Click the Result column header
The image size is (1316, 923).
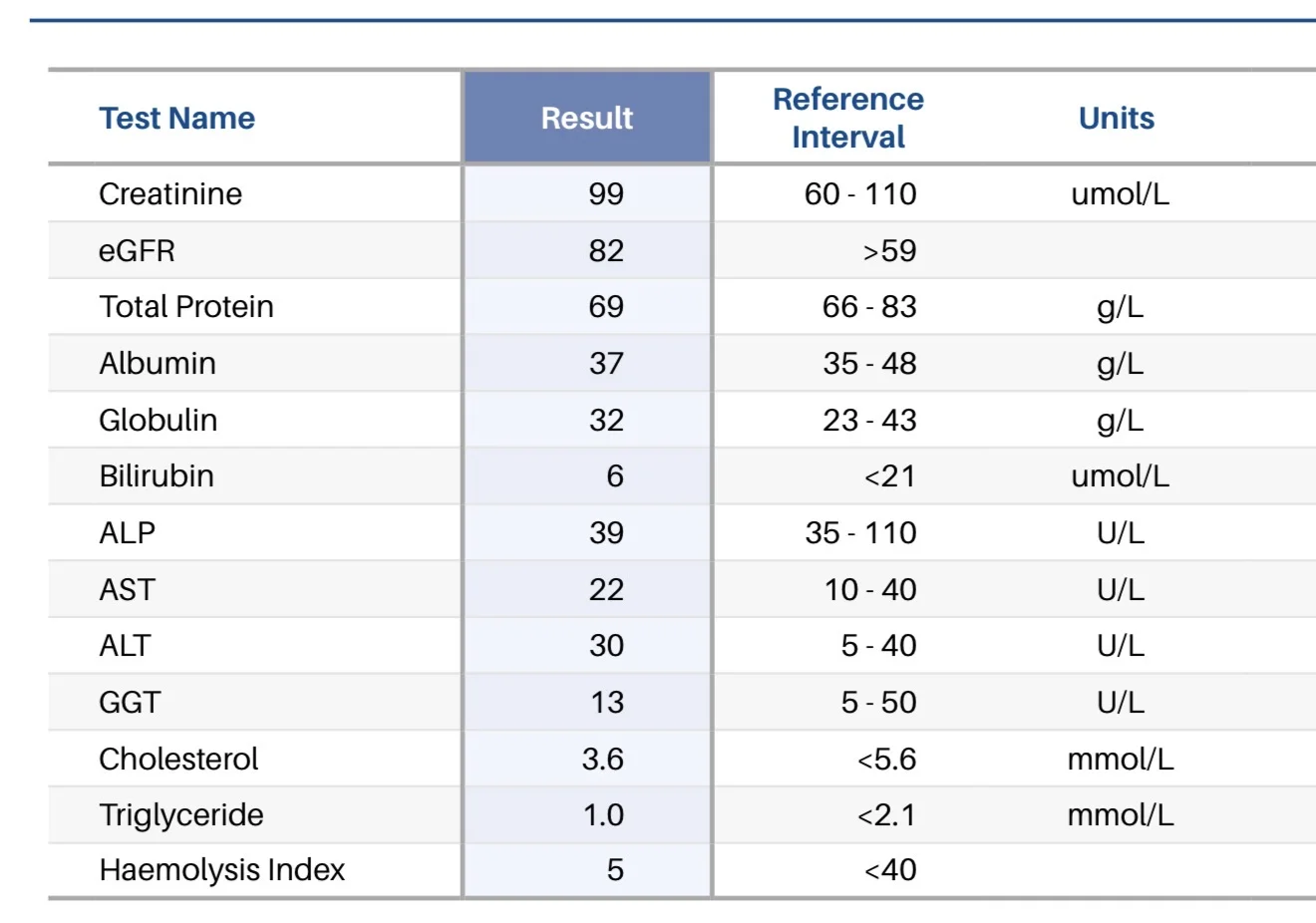tap(587, 118)
